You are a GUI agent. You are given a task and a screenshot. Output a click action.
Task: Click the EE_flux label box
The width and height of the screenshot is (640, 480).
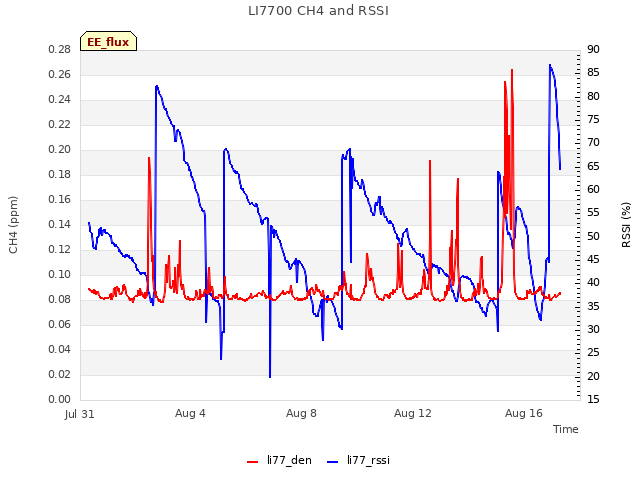pos(108,41)
